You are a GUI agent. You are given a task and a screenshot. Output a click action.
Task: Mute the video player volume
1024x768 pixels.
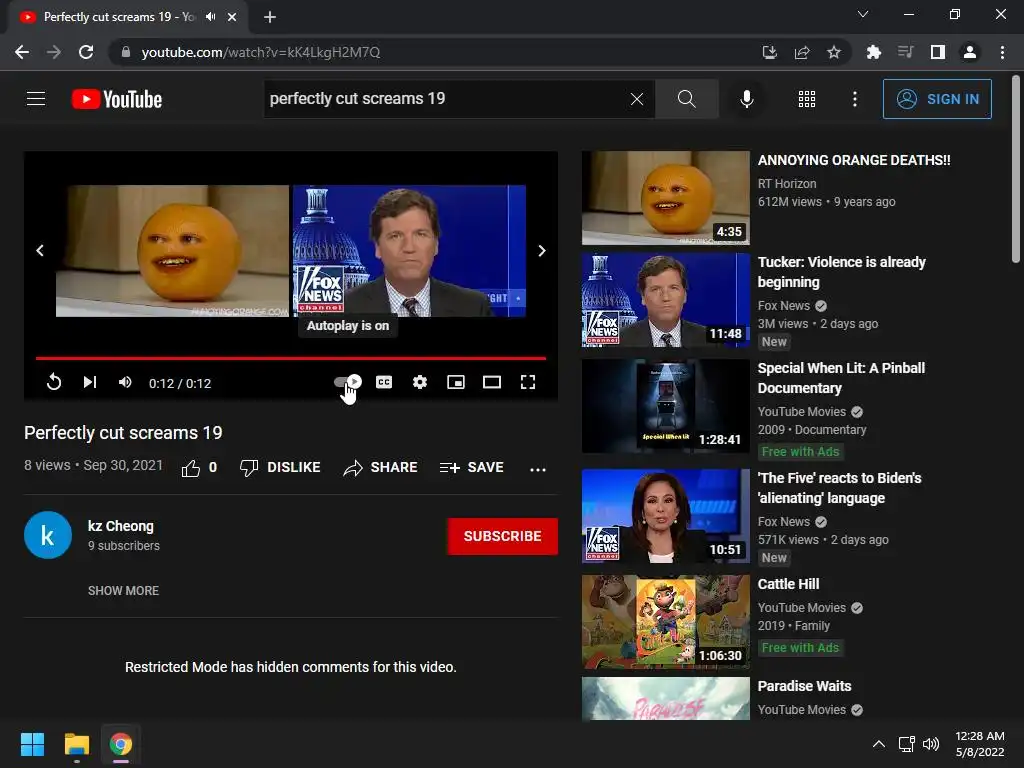point(125,382)
